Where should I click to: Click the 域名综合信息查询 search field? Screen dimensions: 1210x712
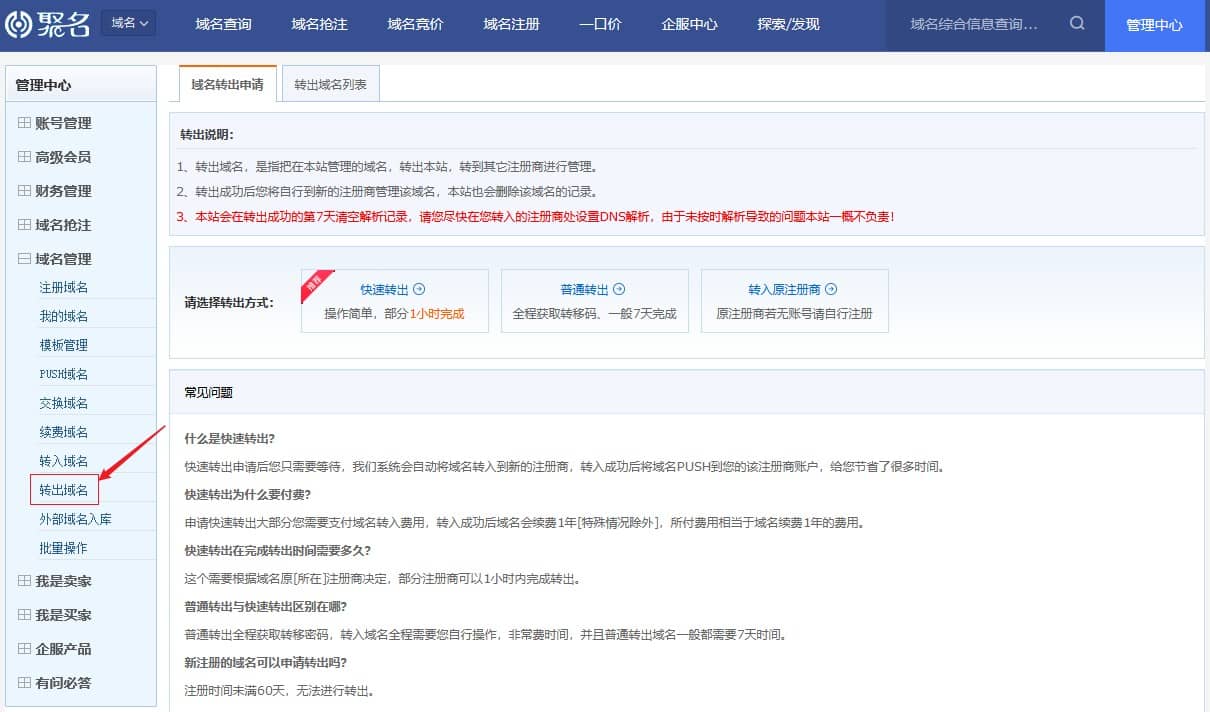[x=973, y=24]
